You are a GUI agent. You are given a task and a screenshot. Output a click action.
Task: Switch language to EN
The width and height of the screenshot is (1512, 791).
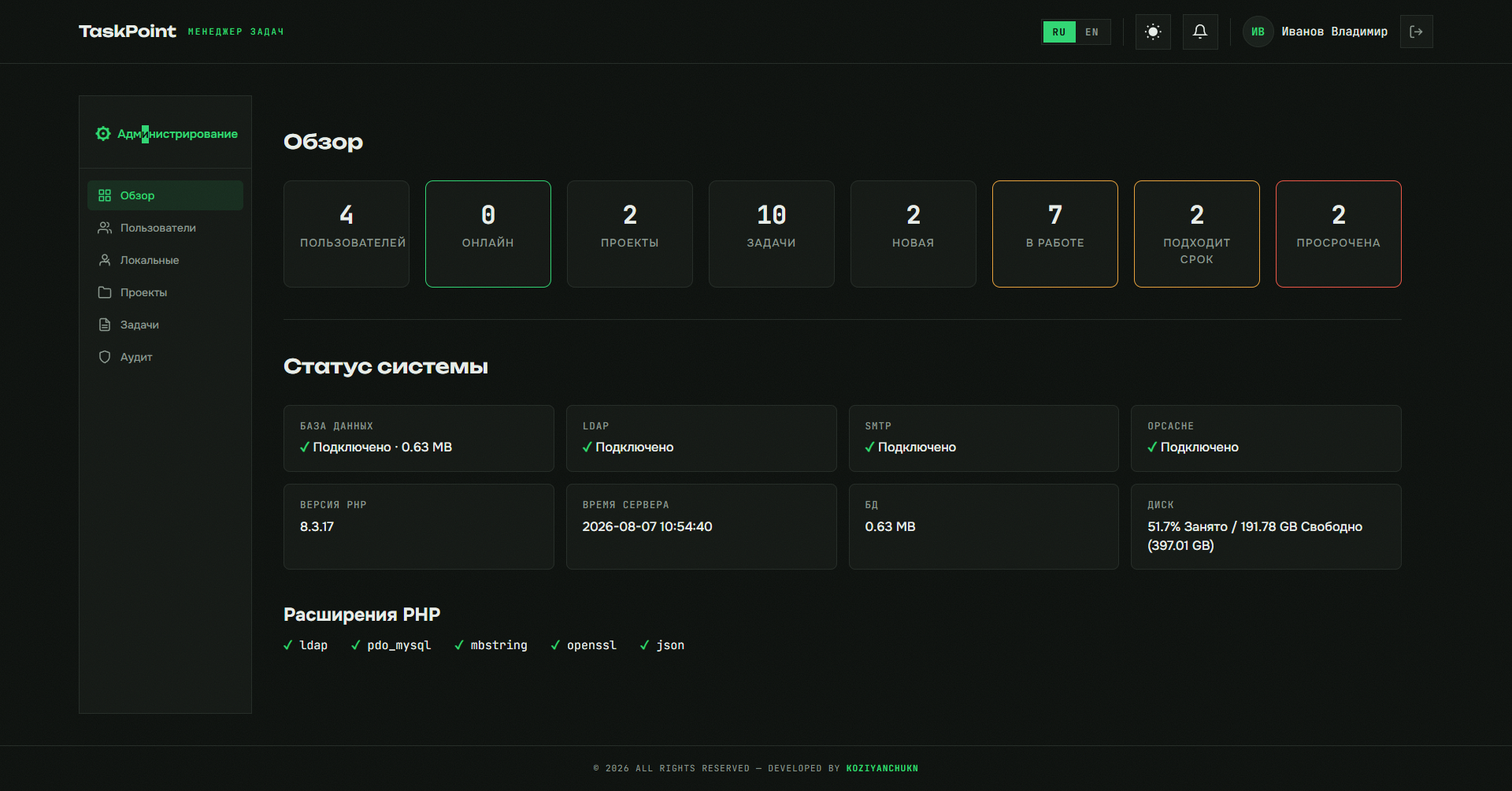tap(1092, 32)
